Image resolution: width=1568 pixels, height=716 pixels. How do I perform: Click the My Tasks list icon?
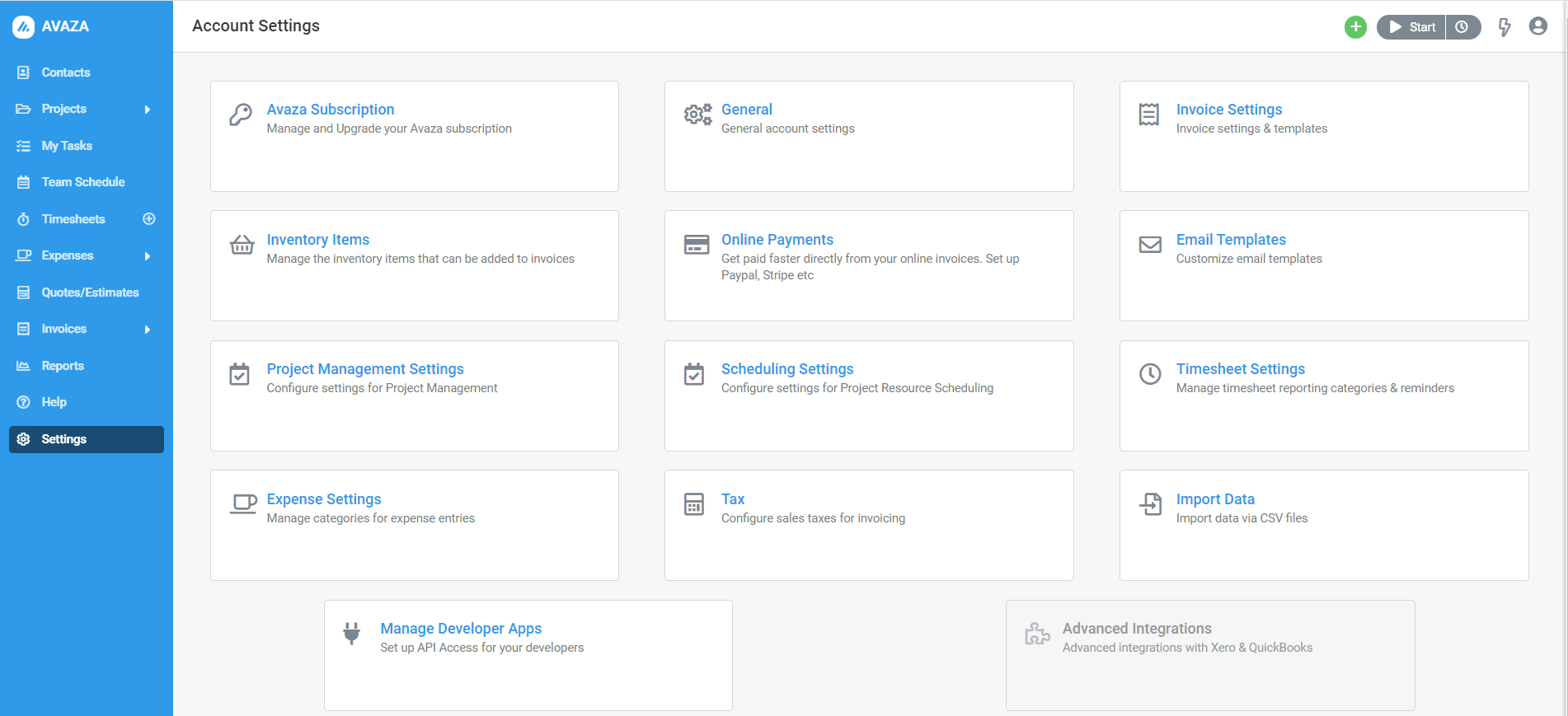click(x=23, y=146)
